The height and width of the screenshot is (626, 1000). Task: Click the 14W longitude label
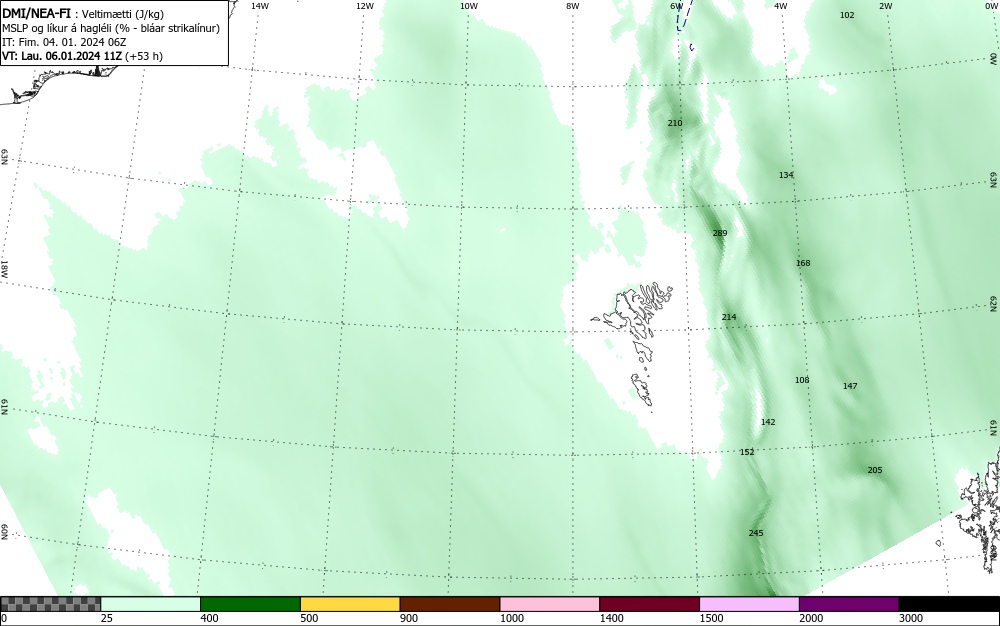click(260, 6)
